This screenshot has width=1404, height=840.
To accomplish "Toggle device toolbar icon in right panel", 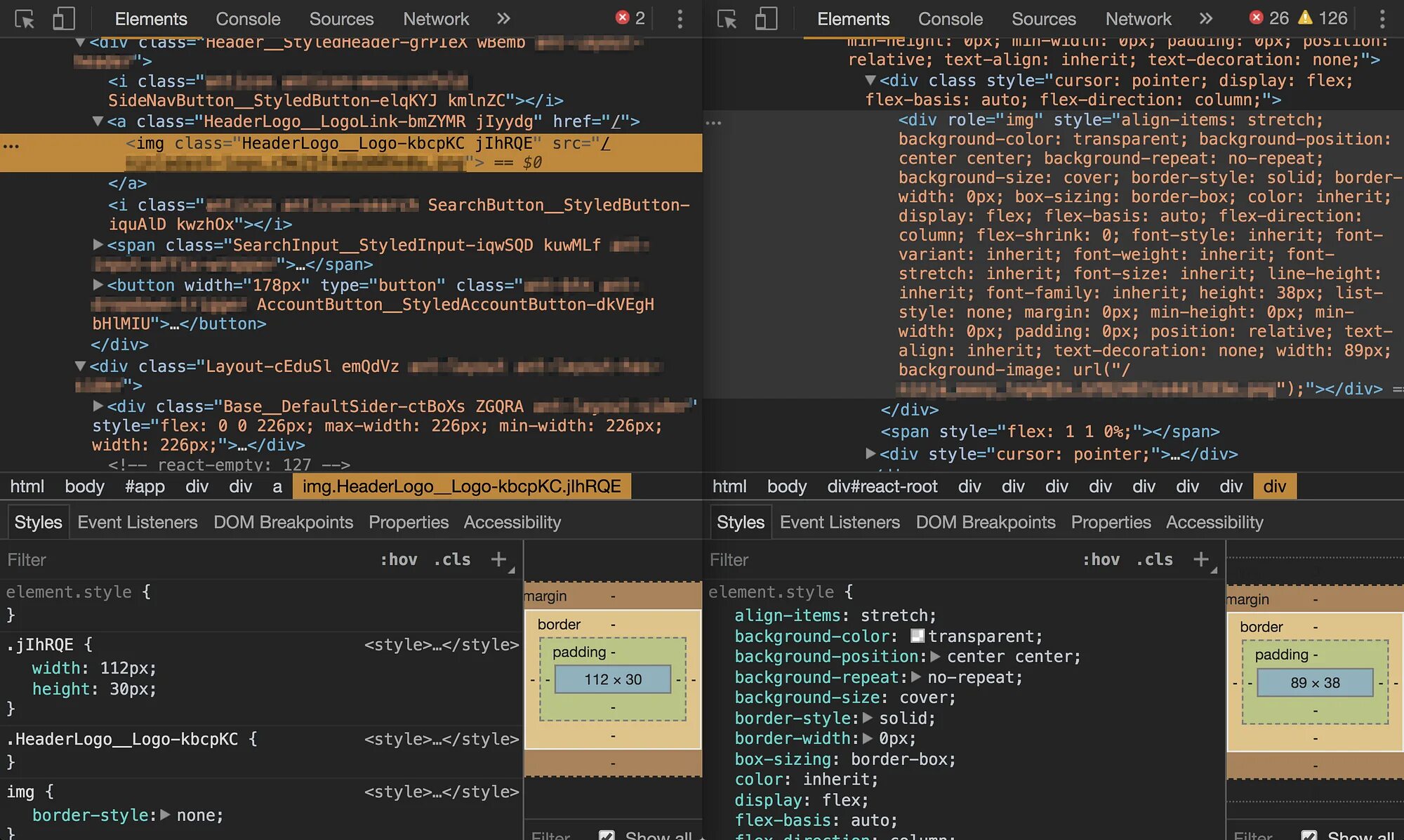I will [x=766, y=19].
